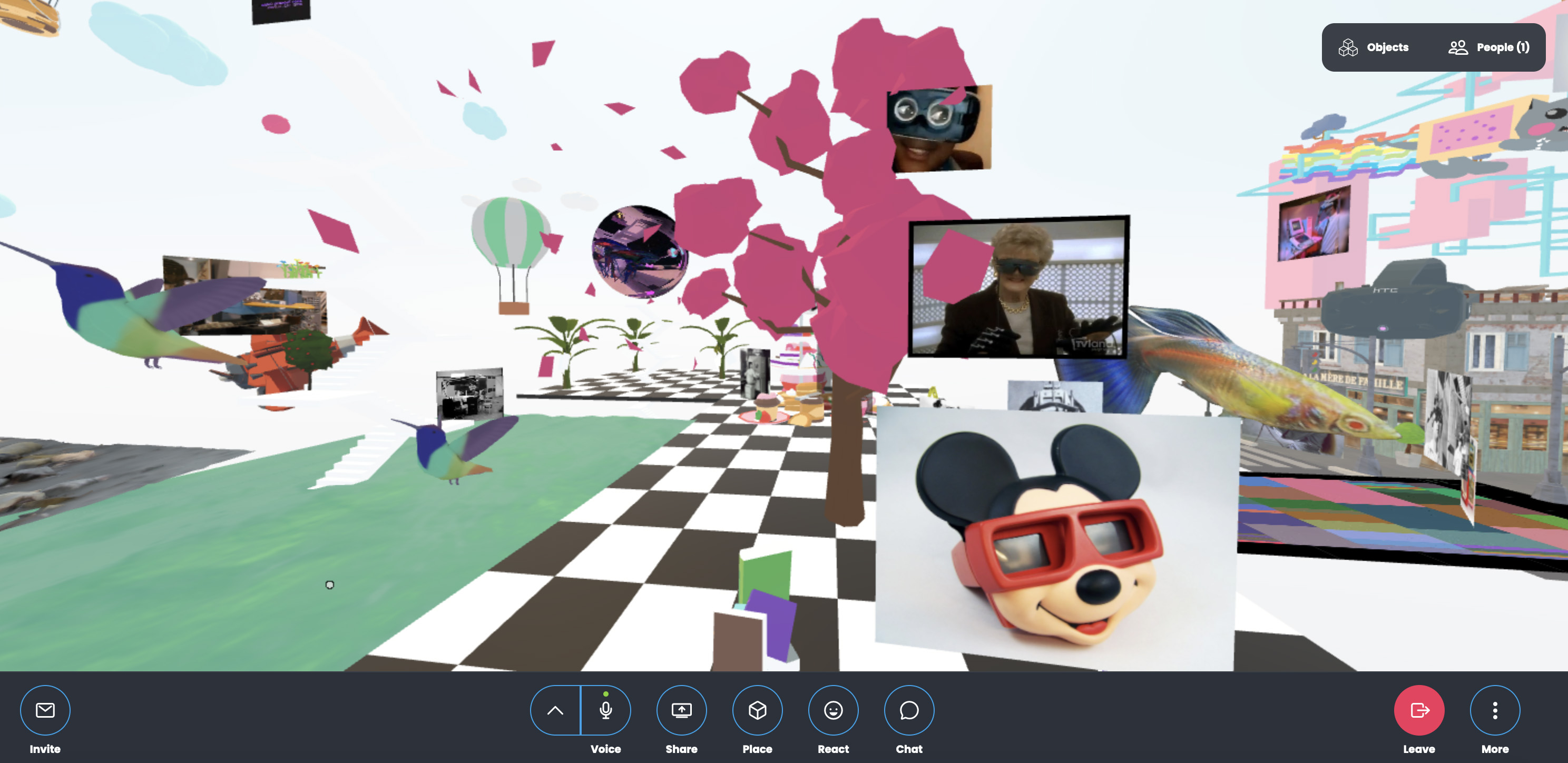Viewport: 1568px width, 763px height.
Task: Click the red Leave room button
Action: [x=1418, y=710]
